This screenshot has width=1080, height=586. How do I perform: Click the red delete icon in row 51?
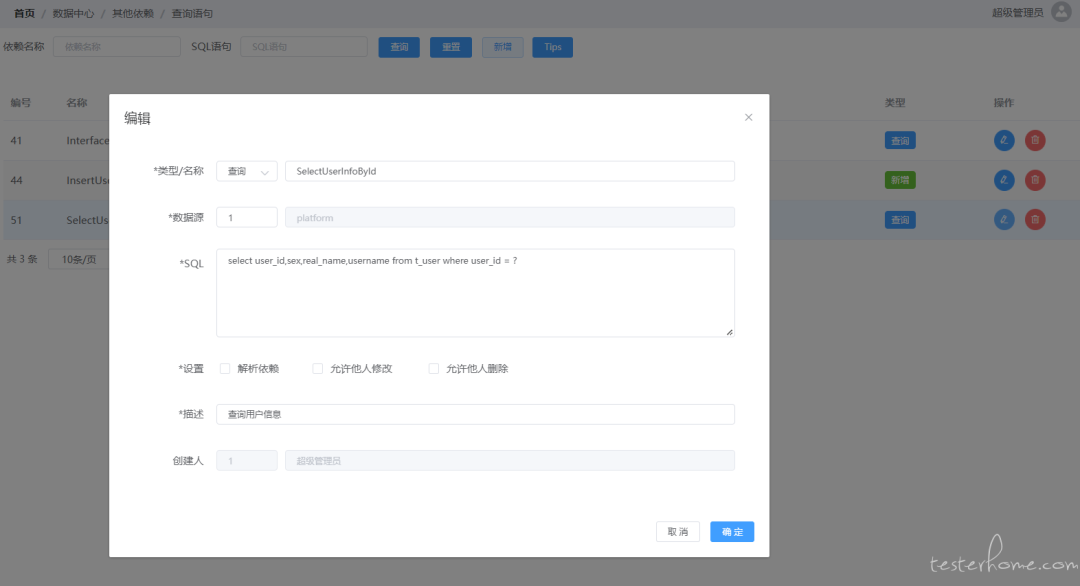click(1035, 220)
